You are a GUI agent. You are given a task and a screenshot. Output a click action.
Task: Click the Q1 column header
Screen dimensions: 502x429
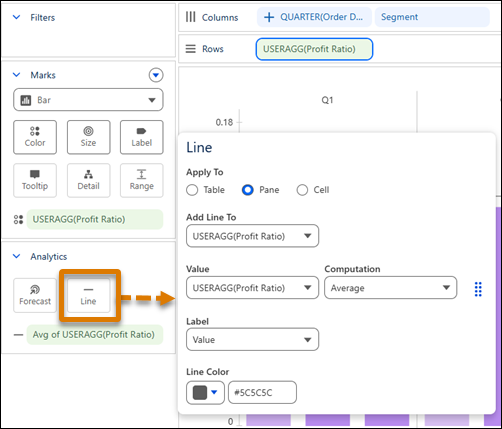pos(327,100)
